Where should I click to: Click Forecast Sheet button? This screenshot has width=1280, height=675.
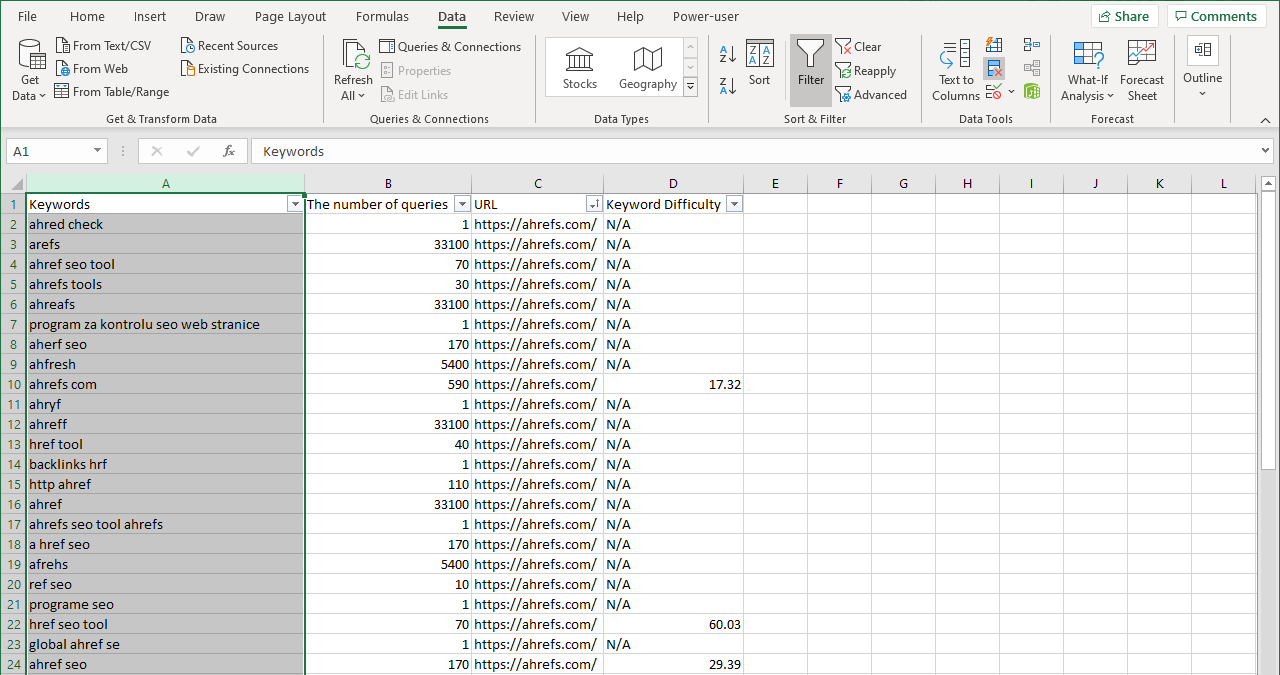tap(1142, 70)
